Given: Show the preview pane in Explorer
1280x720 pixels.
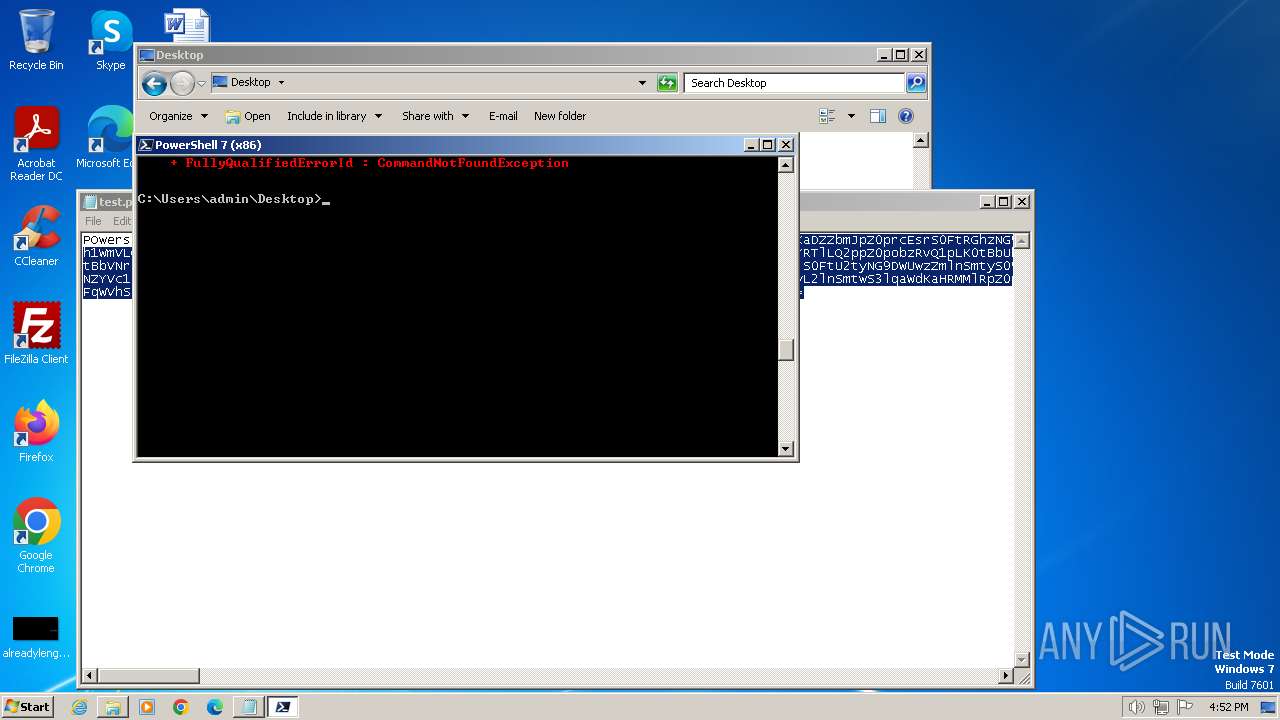Looking at the screenshot, I should click(x=877, y=116).
